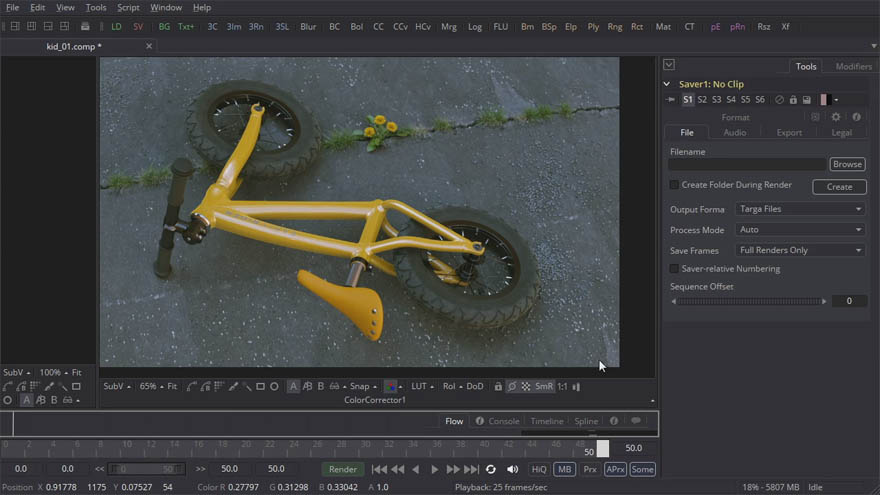
Task: Click the Saver1 info icon
Action: (x=856, y=117)
